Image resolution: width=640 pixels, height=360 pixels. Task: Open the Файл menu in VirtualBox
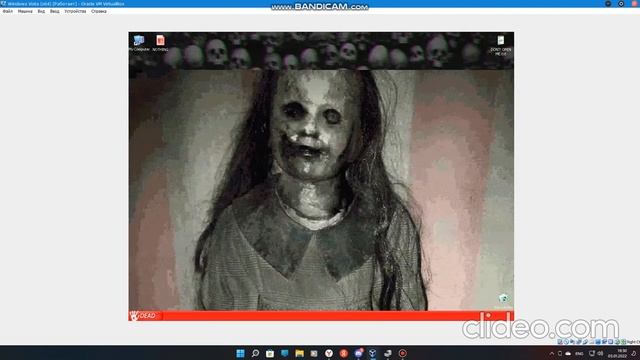tap(8, 11)
